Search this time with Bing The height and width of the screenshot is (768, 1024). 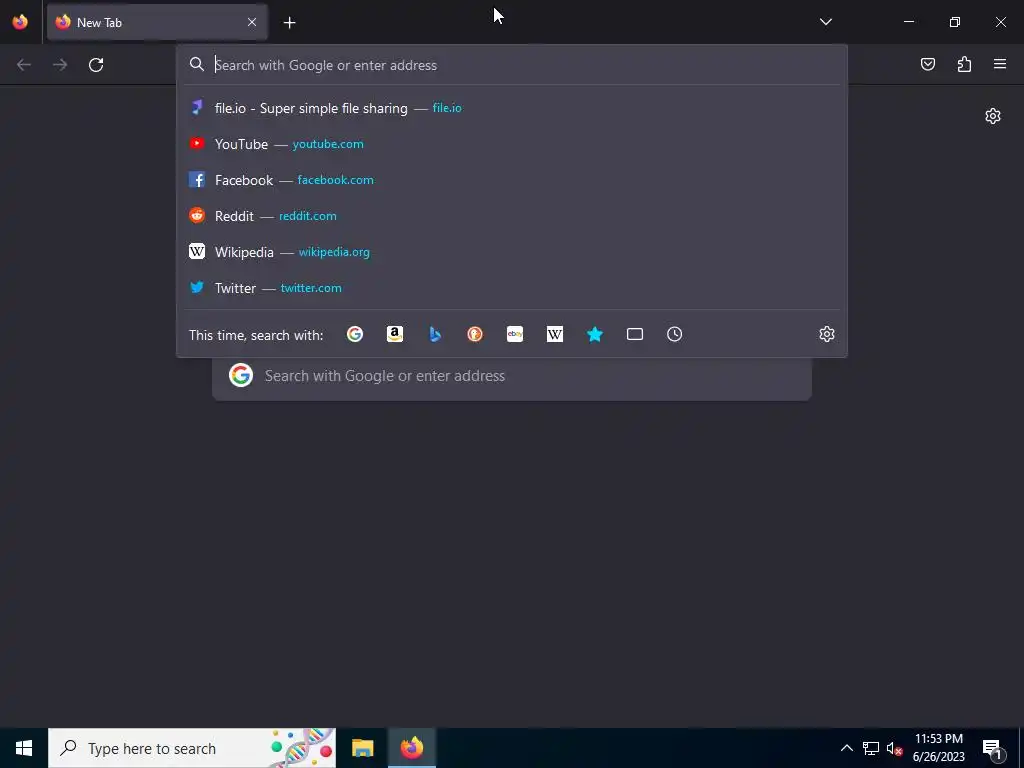tap(435, 334)
